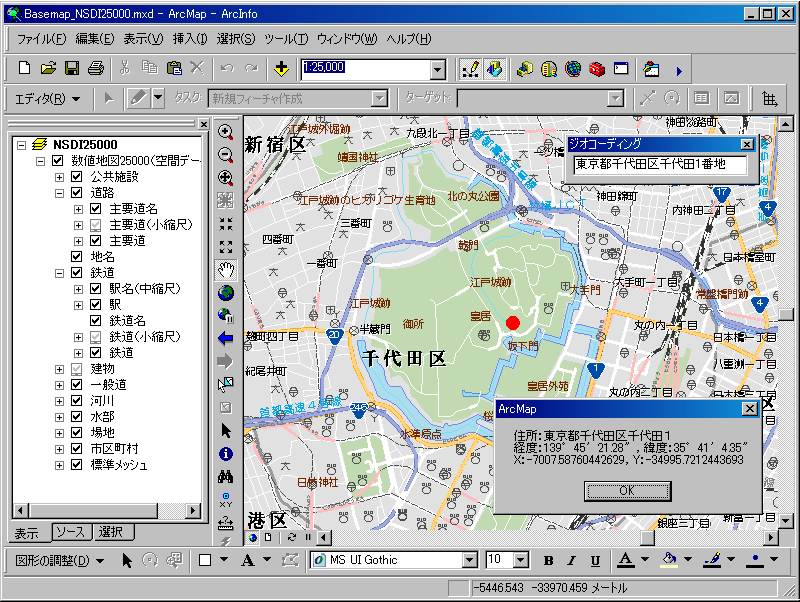Activate the Identify info tool
The width and height of the screenshot is (800, 602).
226,454
